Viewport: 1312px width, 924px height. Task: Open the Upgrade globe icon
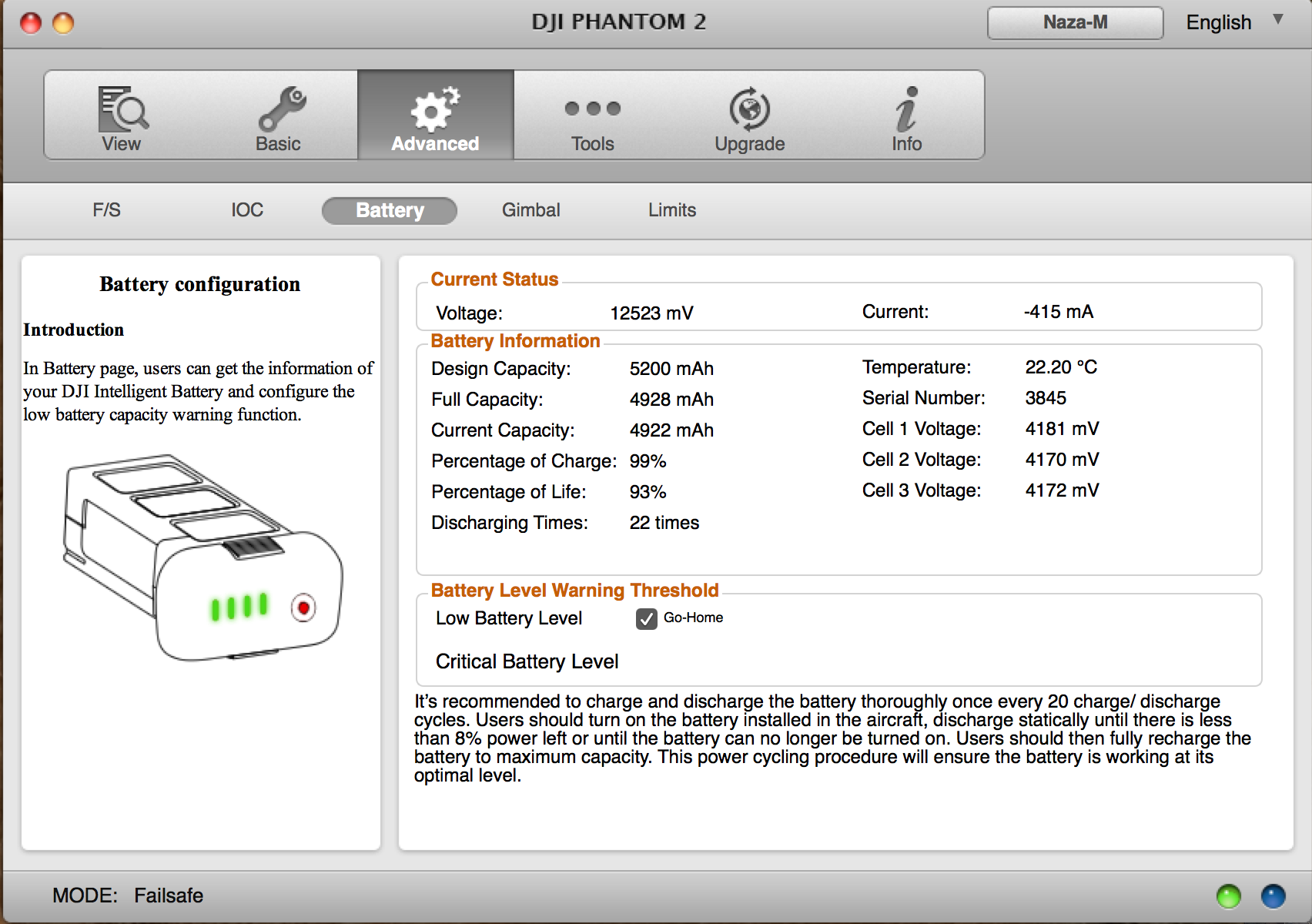click(x=749, y=109)
